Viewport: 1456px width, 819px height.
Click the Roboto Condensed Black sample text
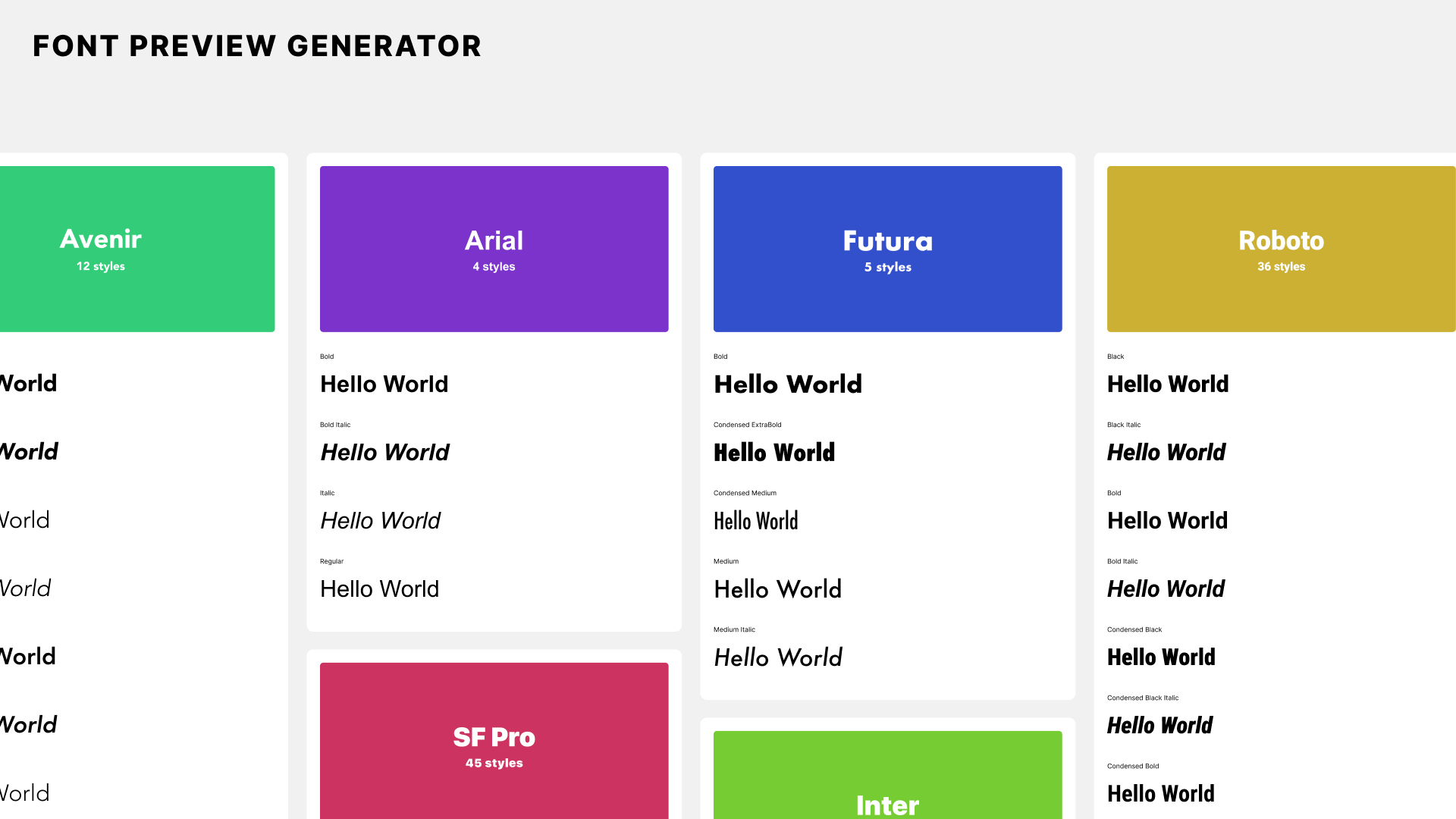[x=1161, y=657]
